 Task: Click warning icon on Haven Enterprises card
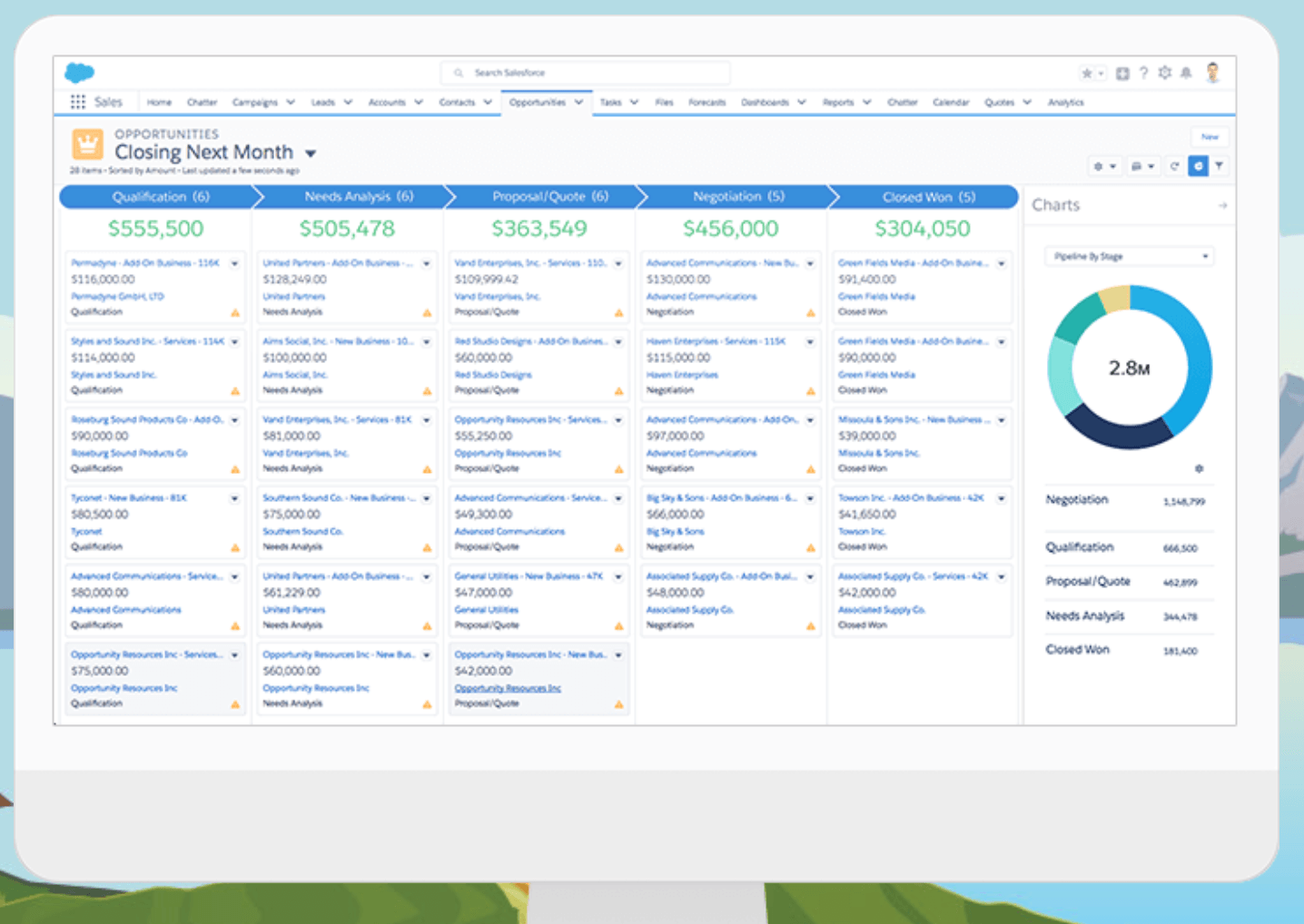(x=810, y=391)
